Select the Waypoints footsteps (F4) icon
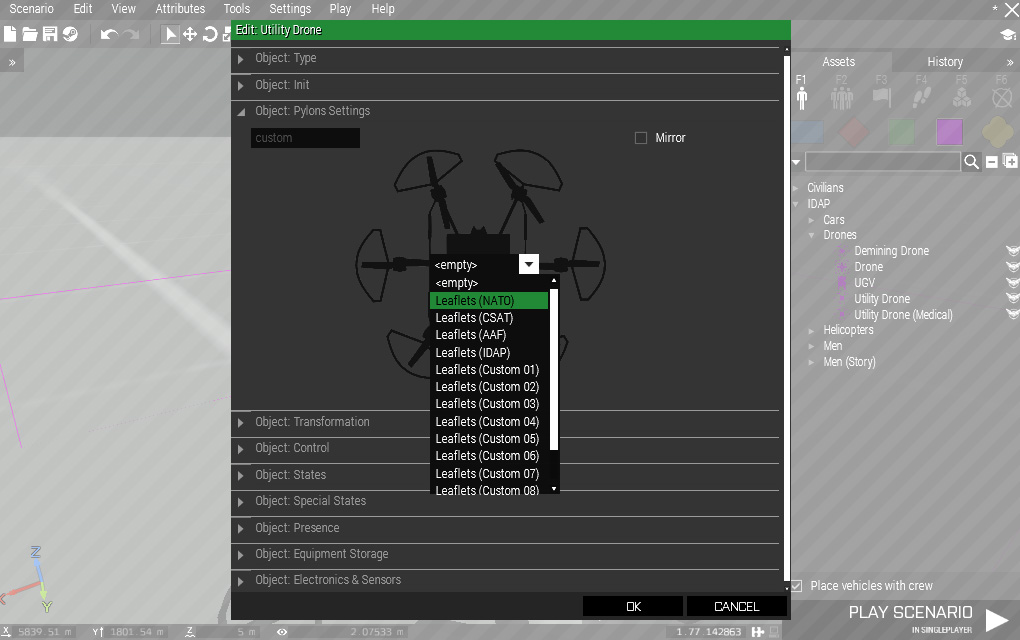 tap(921, 97)
